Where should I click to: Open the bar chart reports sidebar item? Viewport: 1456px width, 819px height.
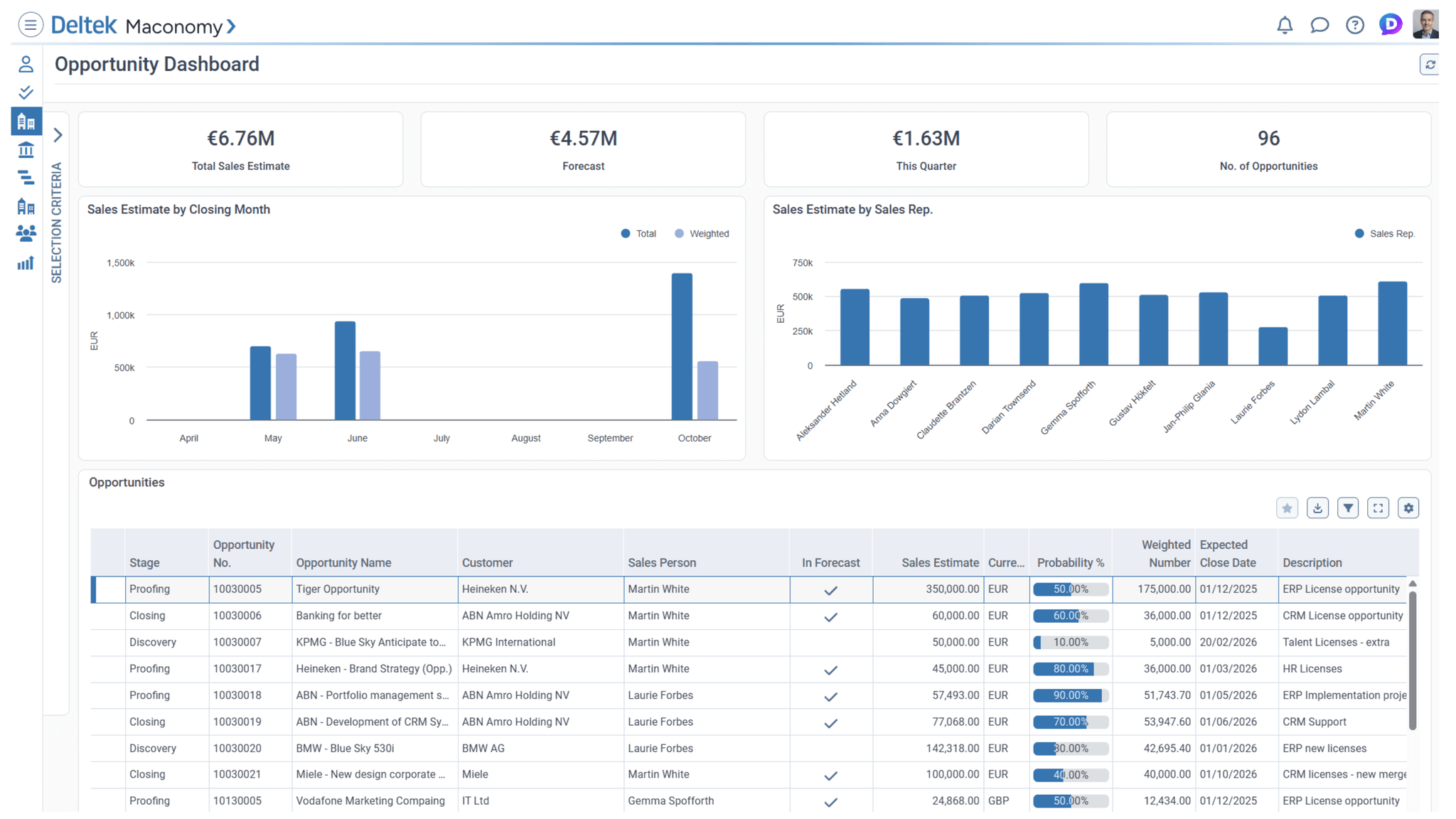click(x=26, y=264)
